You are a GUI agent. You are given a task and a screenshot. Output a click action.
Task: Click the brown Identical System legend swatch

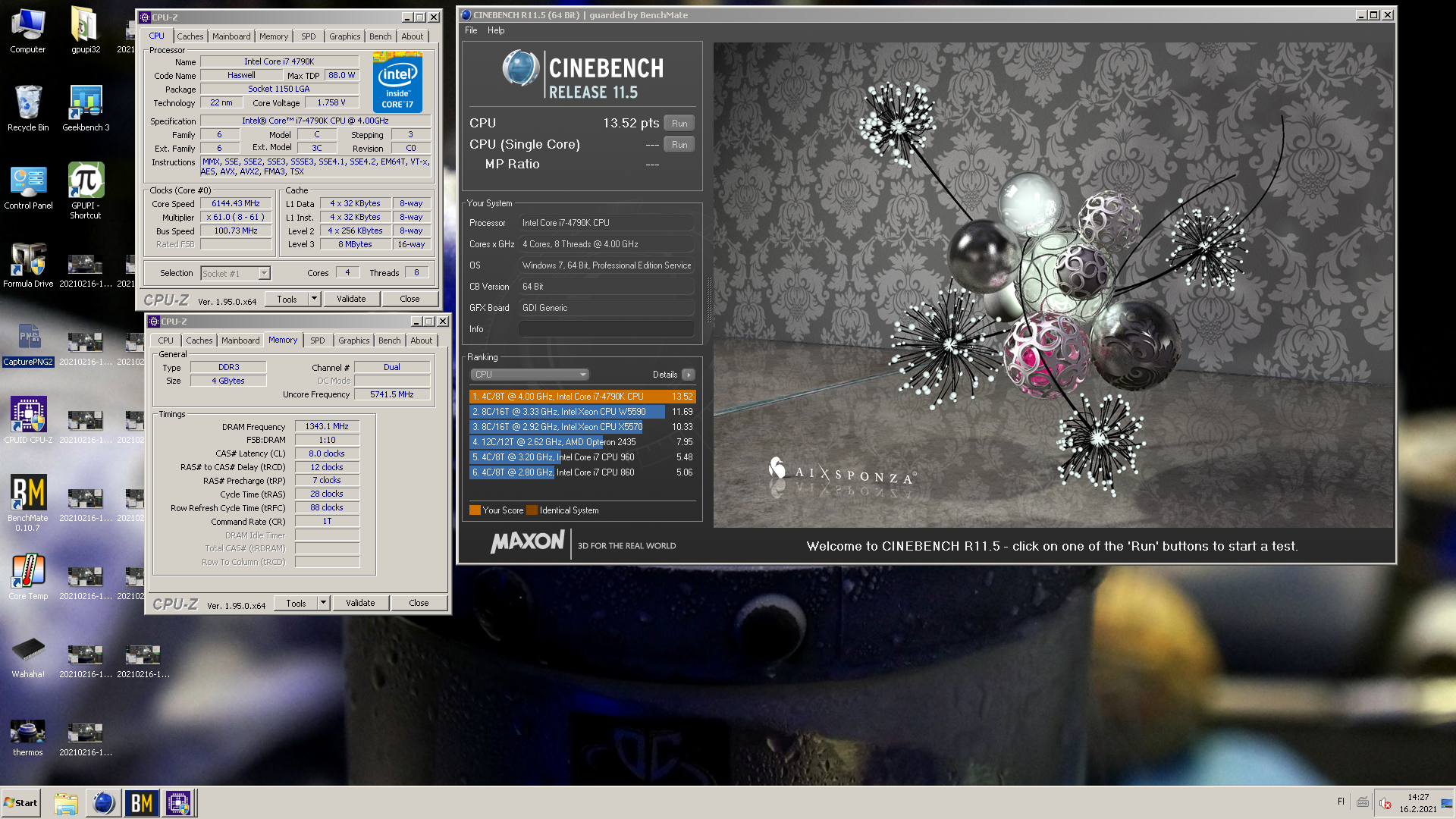coord(532,510)
